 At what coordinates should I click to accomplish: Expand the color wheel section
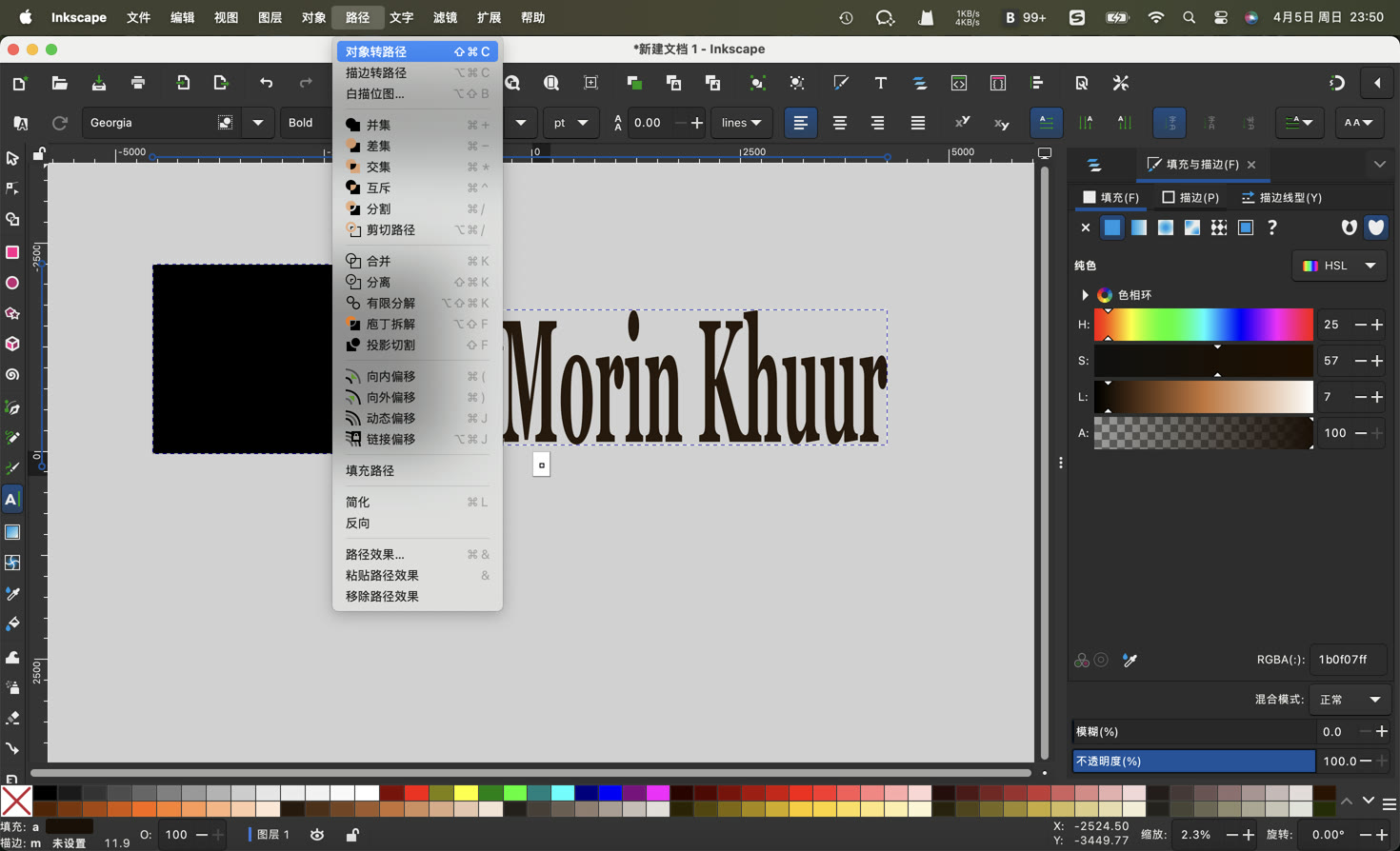1085,295
